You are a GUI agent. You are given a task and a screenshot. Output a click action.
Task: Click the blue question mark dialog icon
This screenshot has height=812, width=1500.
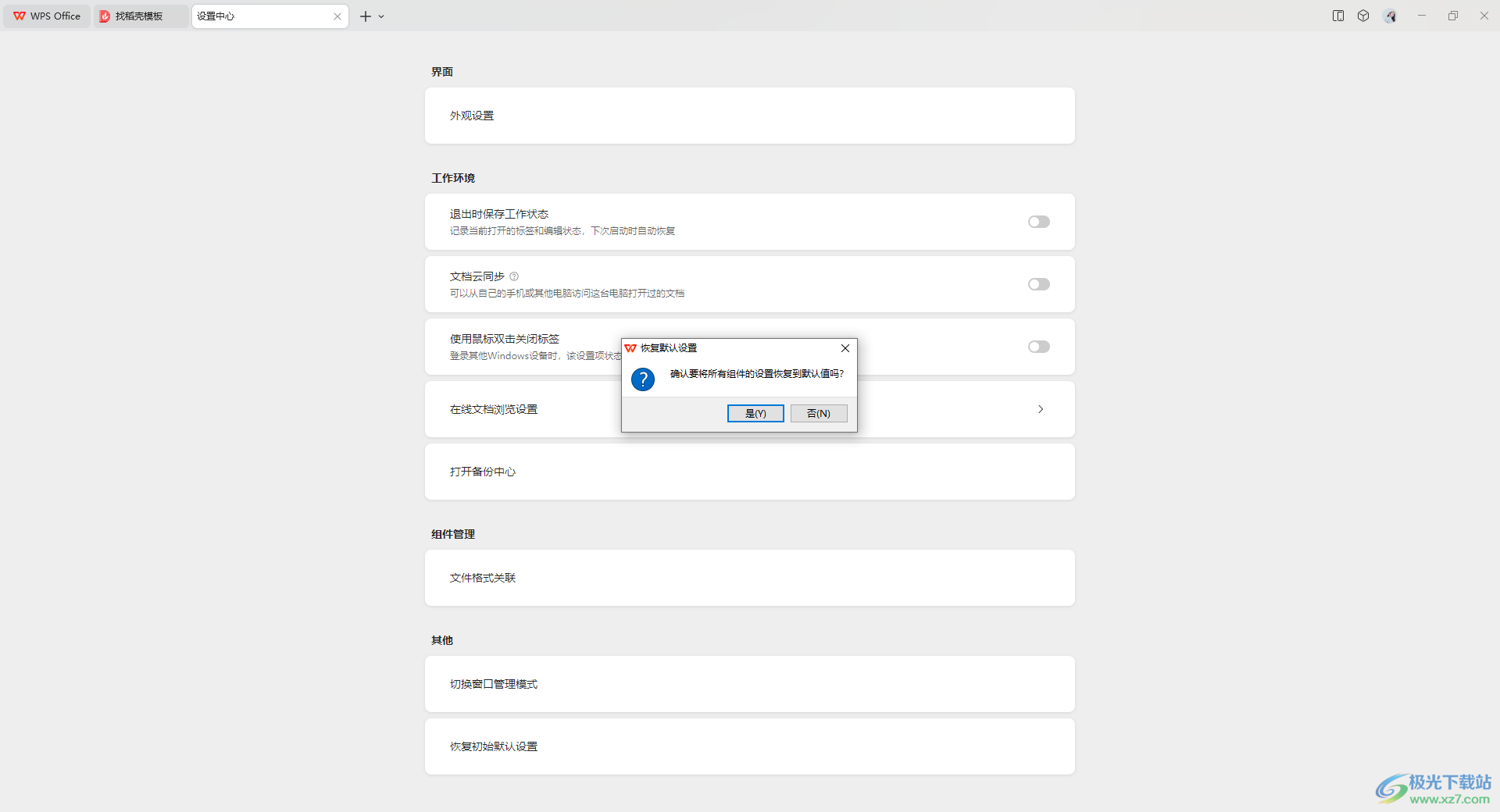tap(643, 379)
